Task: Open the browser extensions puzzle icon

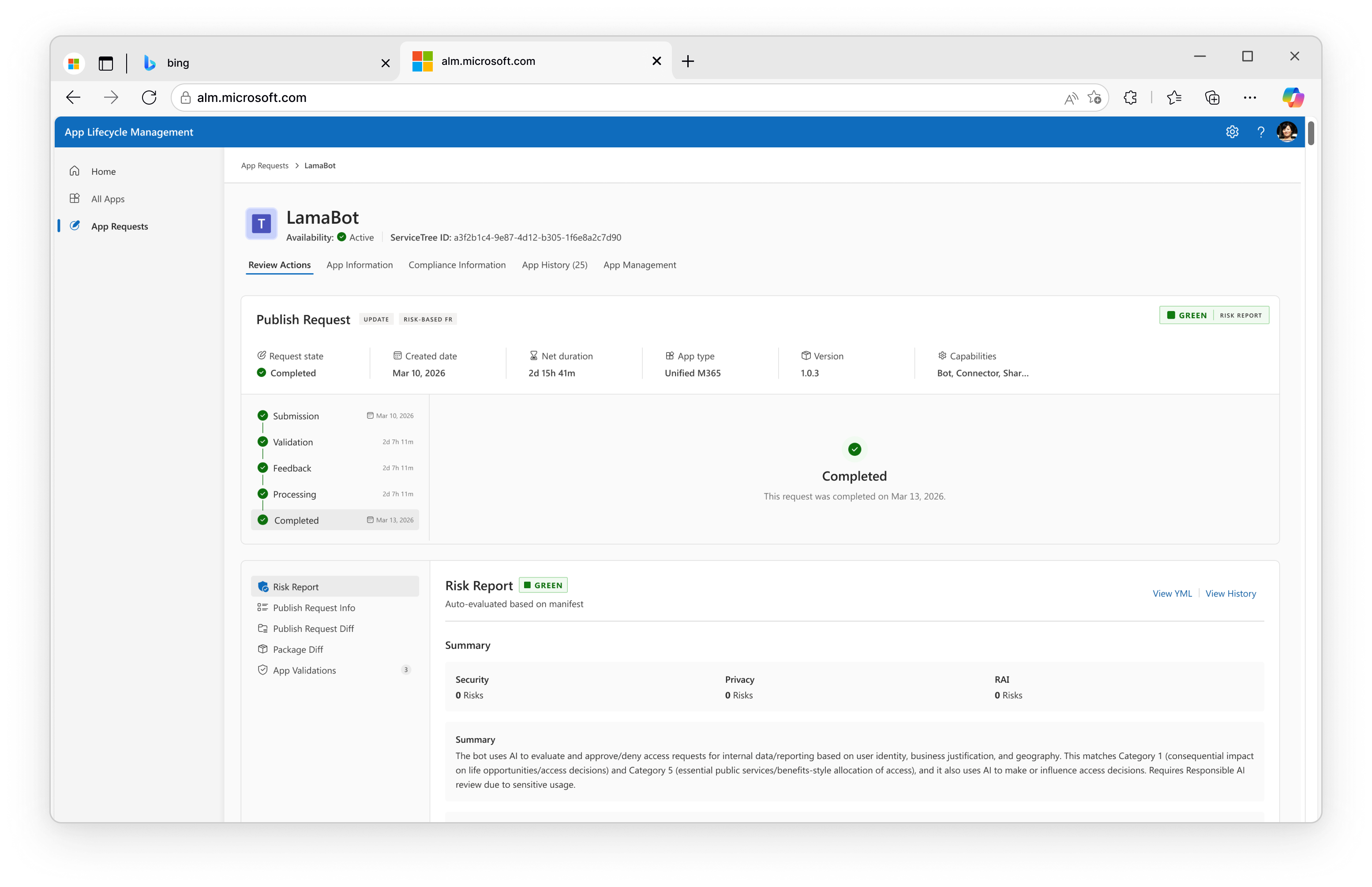Action: click(1130, 98)
